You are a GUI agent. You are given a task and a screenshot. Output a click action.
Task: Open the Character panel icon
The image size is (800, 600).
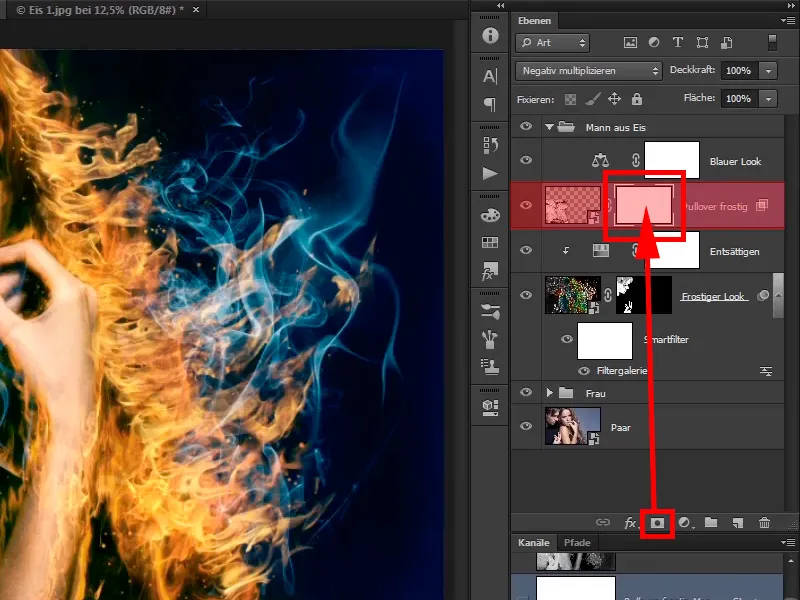(490, 77)
